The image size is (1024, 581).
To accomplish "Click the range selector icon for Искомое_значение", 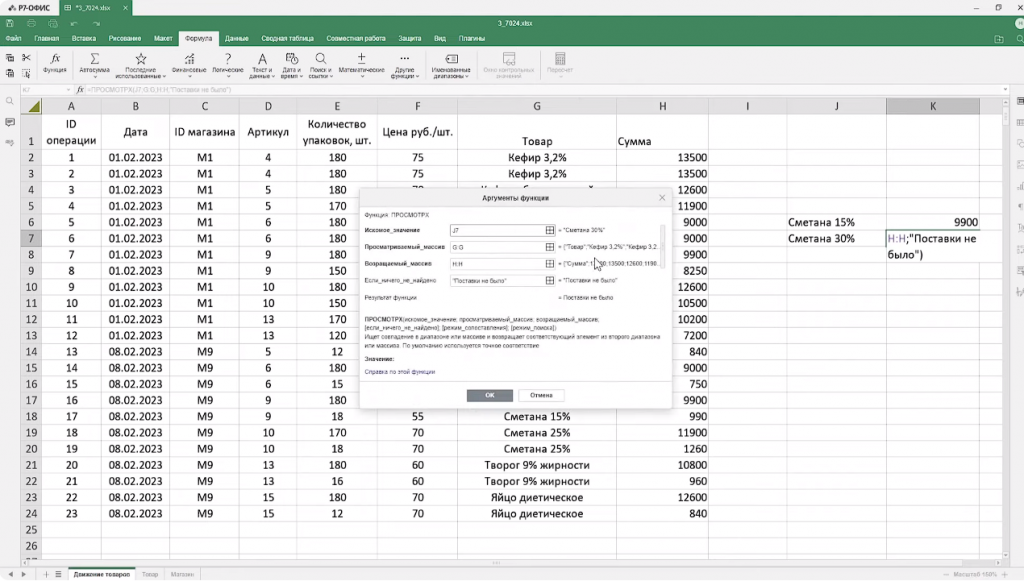I will (x=550, y=230).
